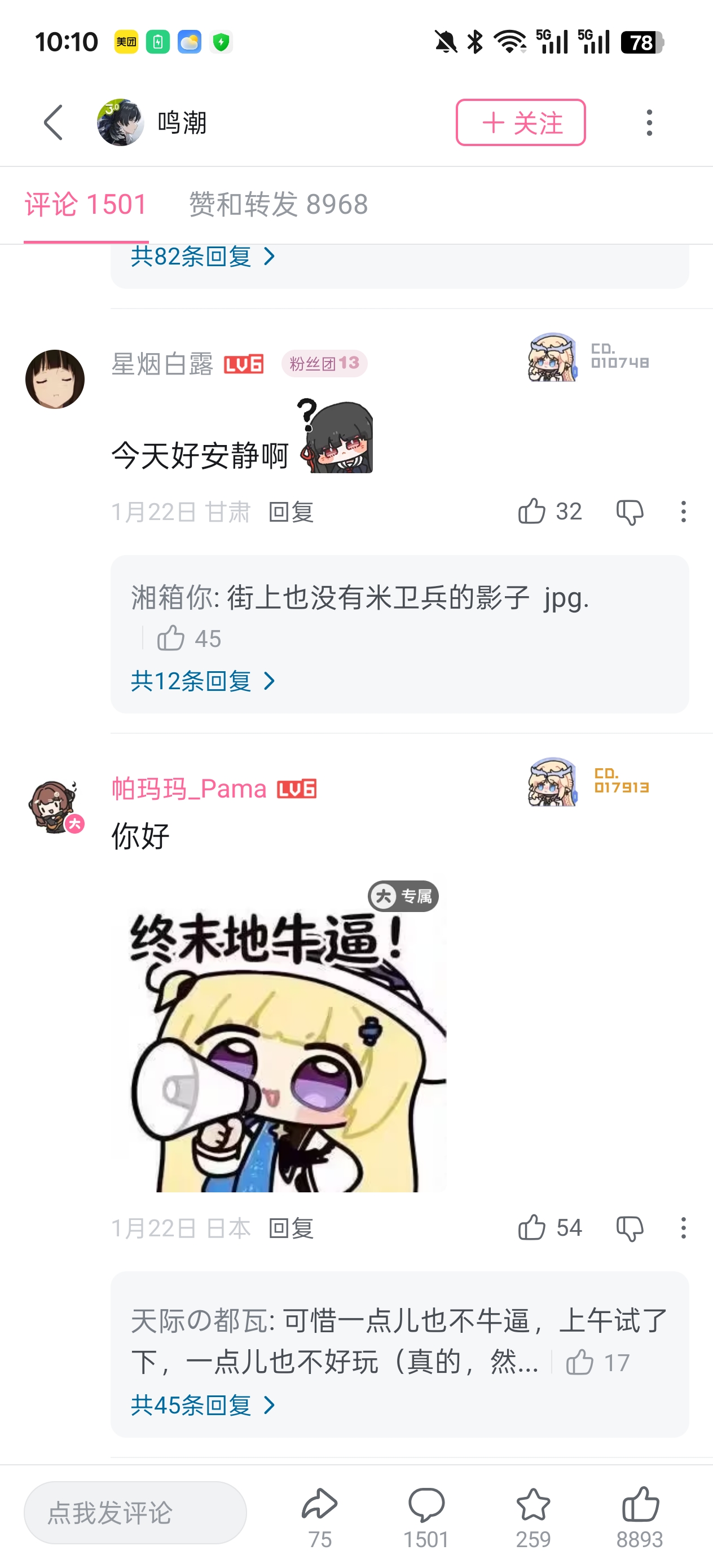Viewport: 713px width, 1568px height.
Task: Expand the 共82条回复 replies
Action: tap(203, 256)
